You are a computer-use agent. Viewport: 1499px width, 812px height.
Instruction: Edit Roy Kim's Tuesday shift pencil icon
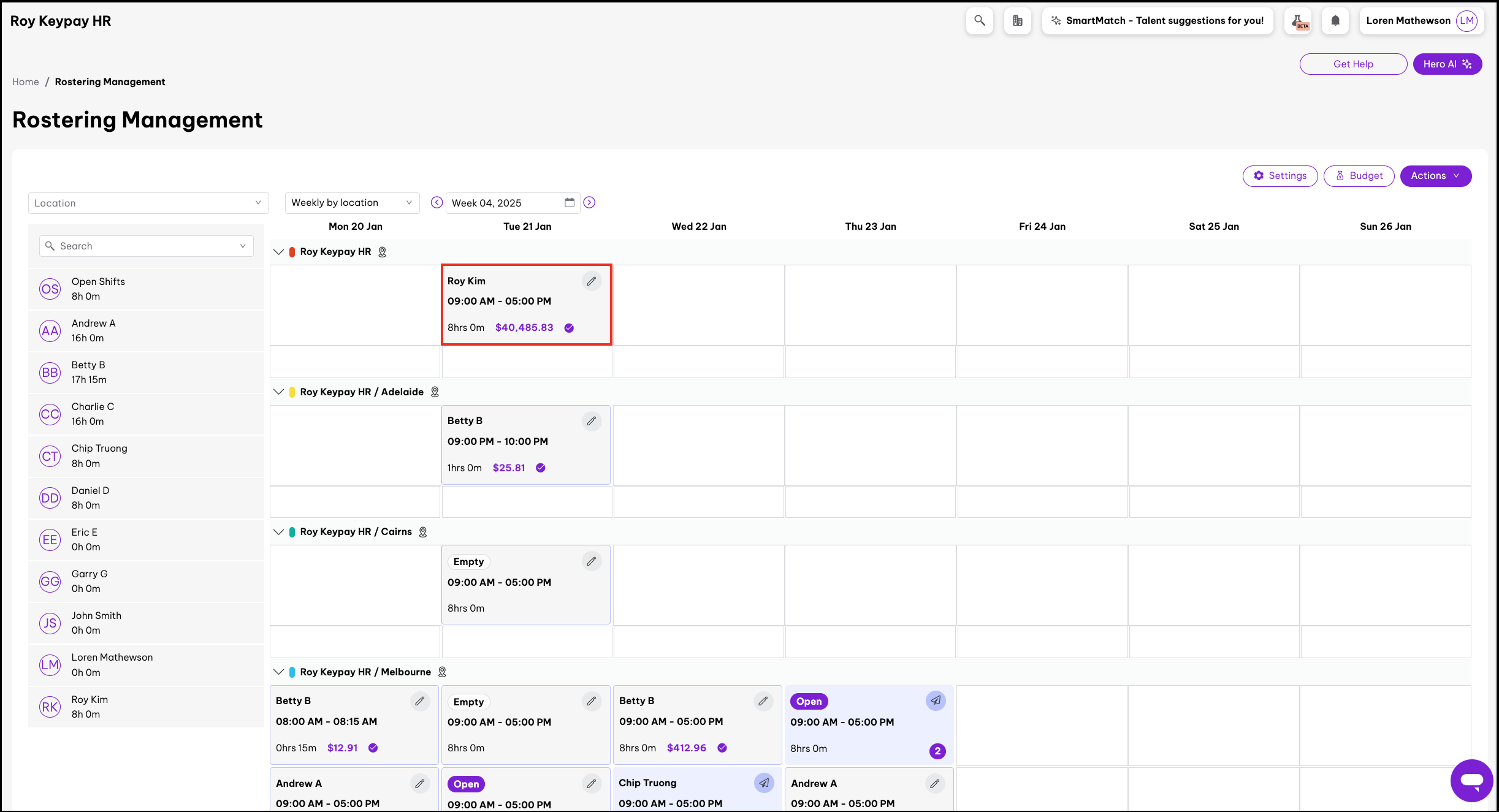pos(591,281)
